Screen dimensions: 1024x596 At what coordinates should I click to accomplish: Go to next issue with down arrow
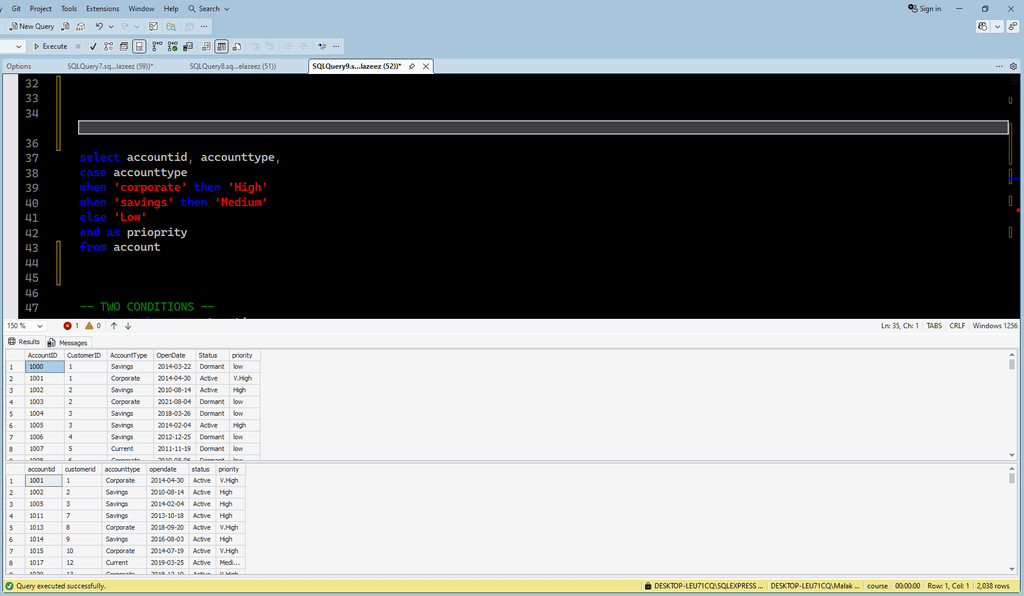click(128, 326)
